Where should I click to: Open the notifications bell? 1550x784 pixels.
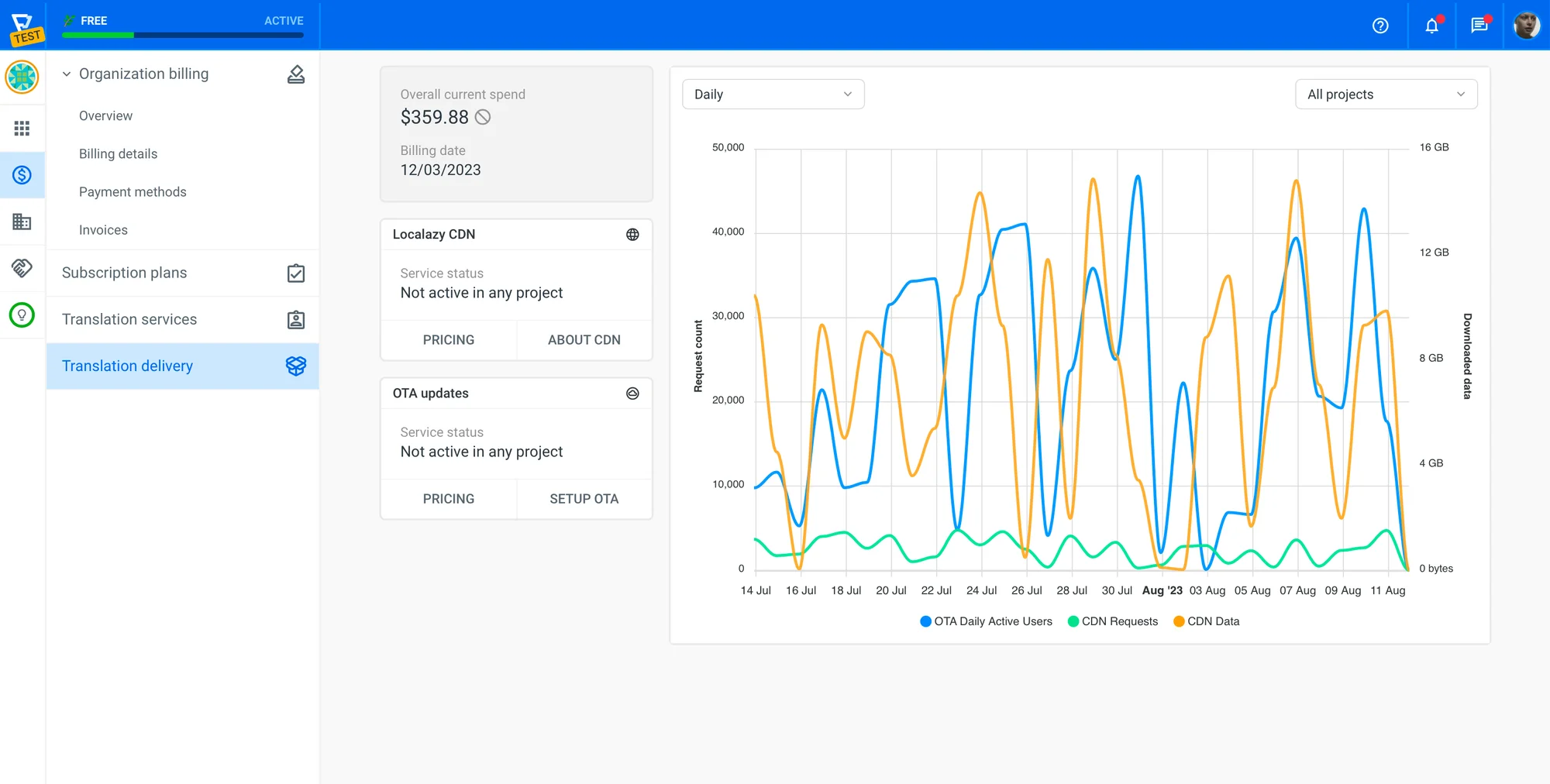coord(1431,26)
